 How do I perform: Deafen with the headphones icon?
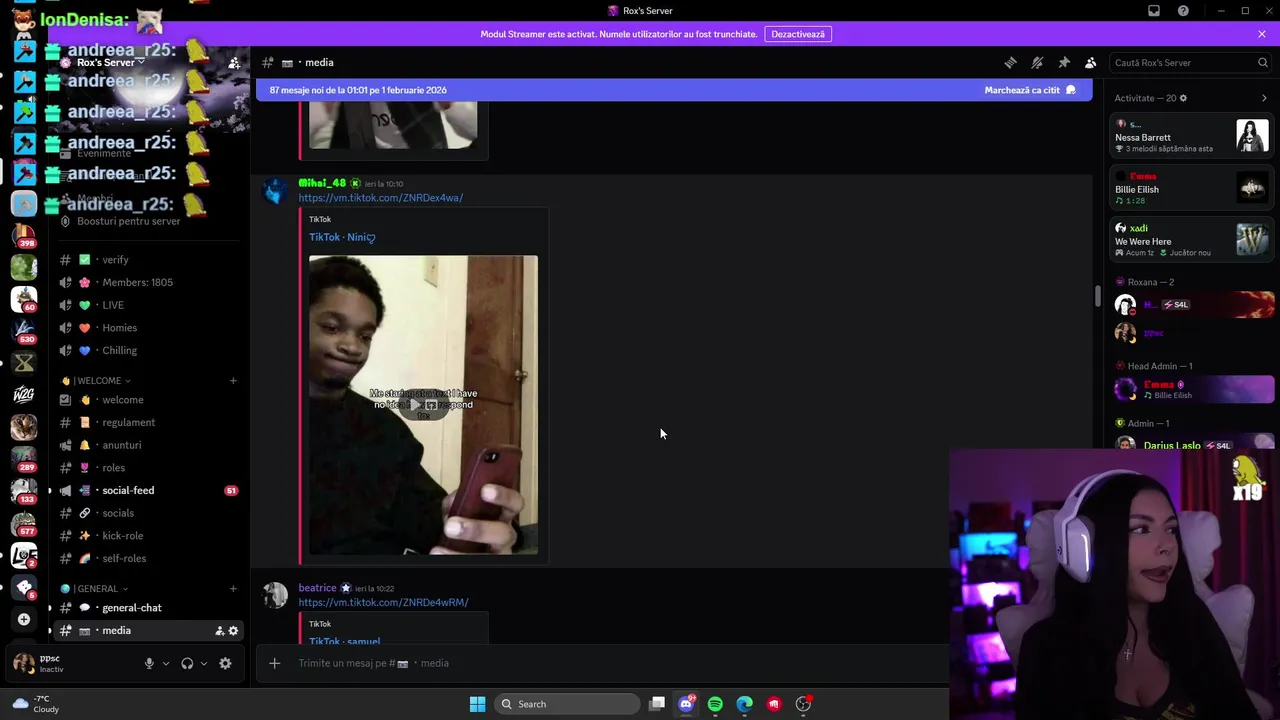pyautogui.click(x=187, y=663)
